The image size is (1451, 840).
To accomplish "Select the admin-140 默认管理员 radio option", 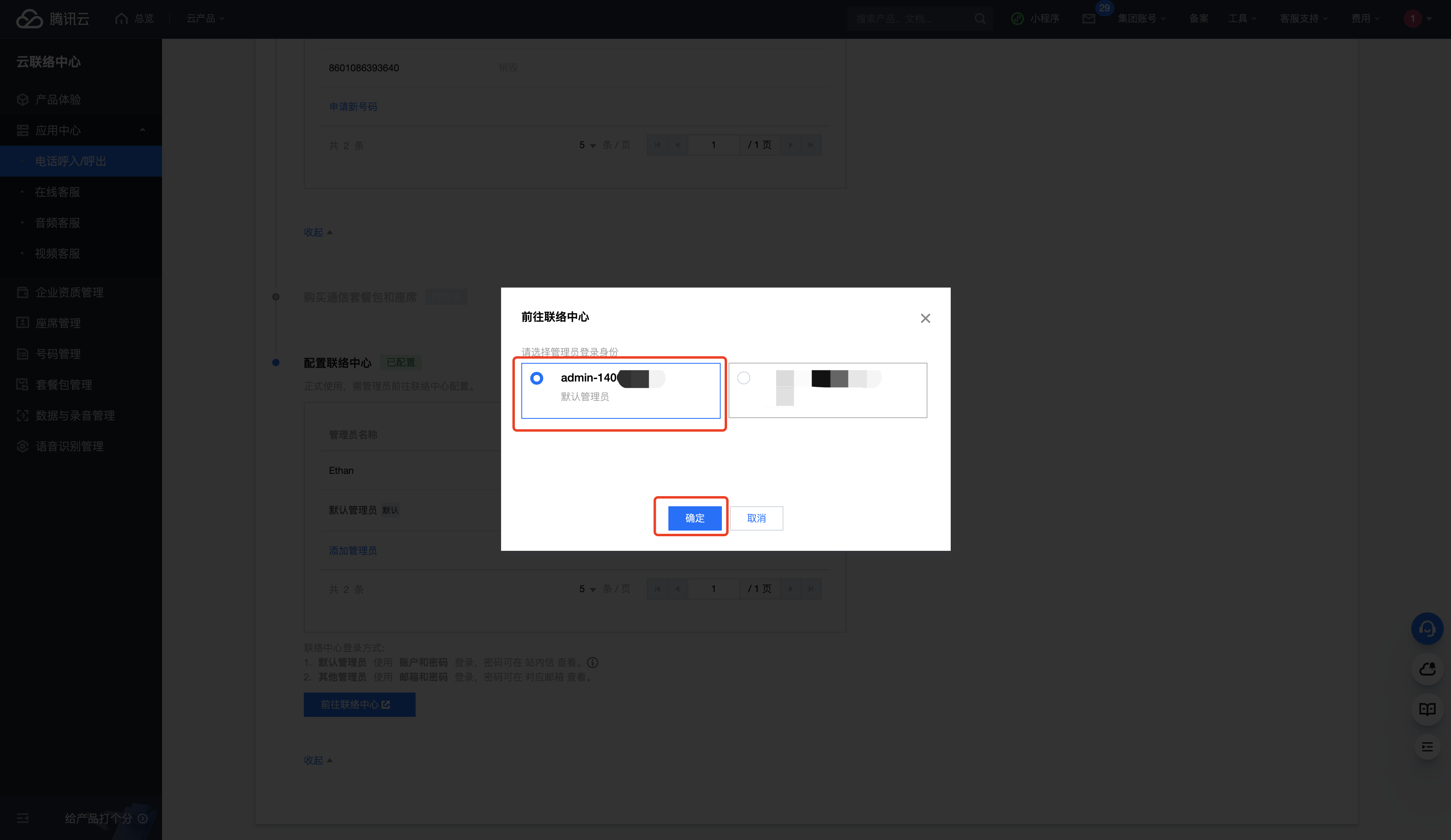I will [x=537, y=378].
